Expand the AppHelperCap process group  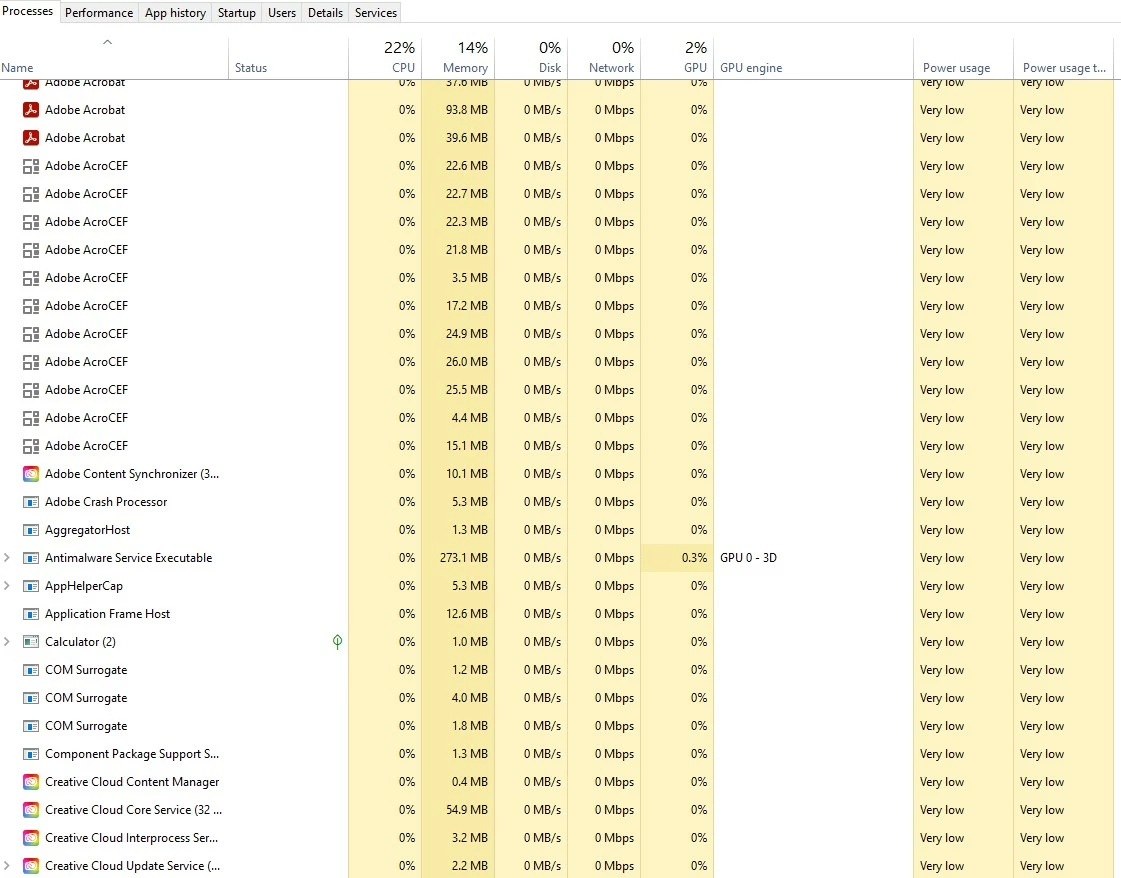7,586
